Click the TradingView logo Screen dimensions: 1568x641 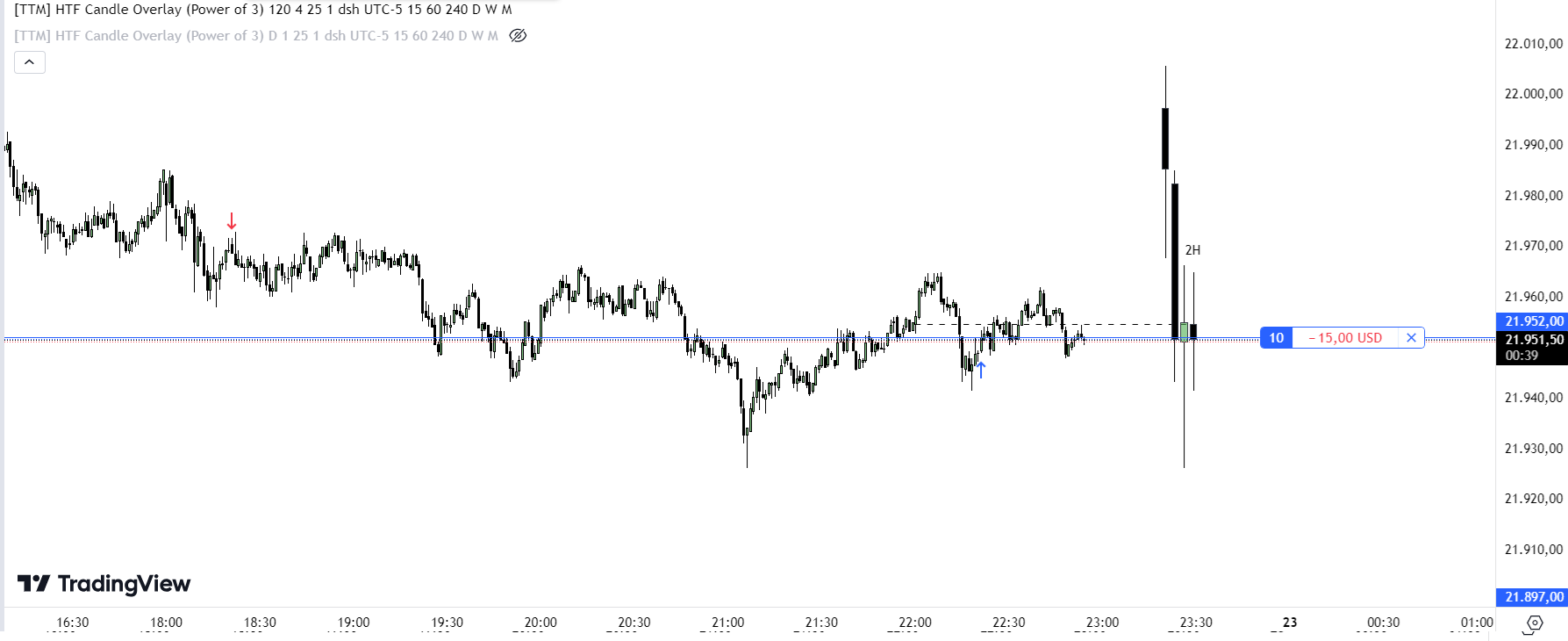coord(104,584)
